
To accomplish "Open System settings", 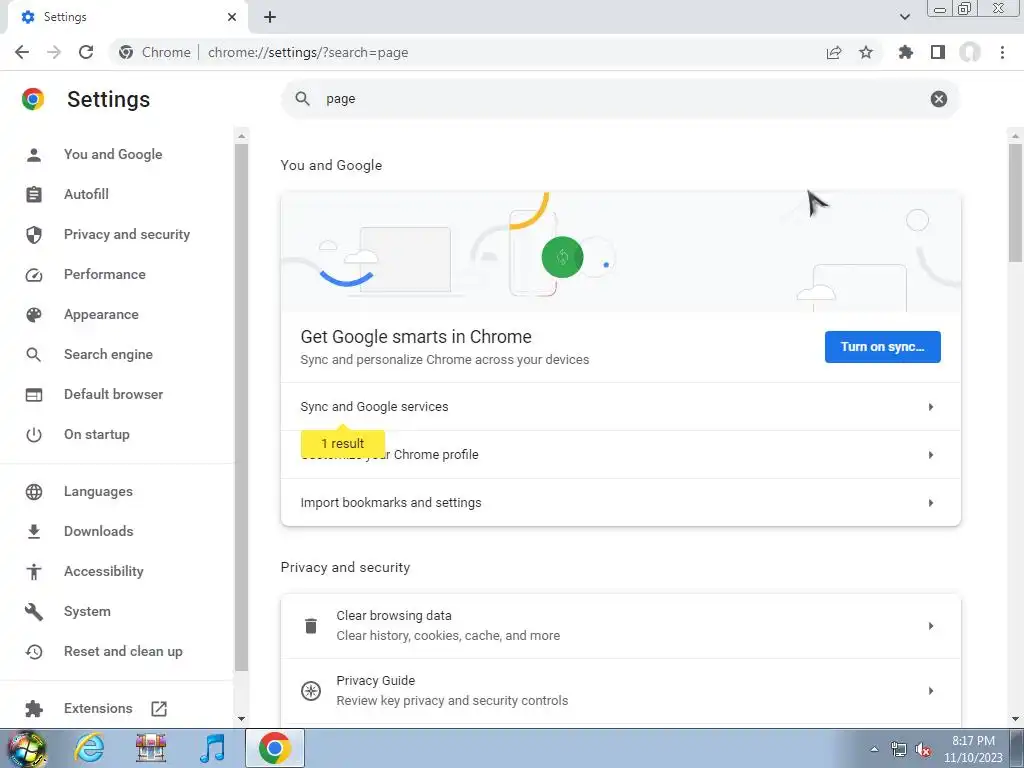I will [x=87, y=611].
